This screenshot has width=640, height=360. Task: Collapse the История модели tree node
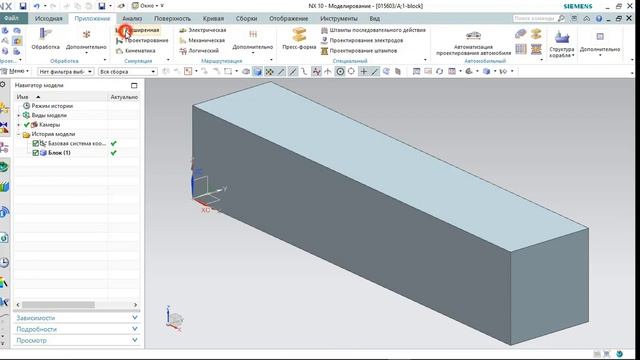click(18, 134)
